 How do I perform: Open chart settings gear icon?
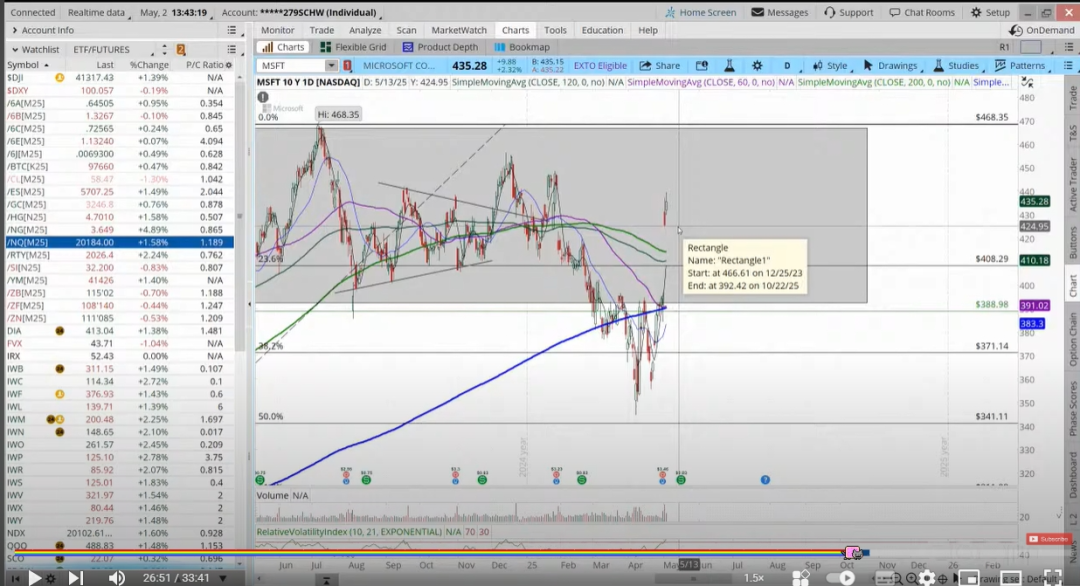click(x=757, y=65)
